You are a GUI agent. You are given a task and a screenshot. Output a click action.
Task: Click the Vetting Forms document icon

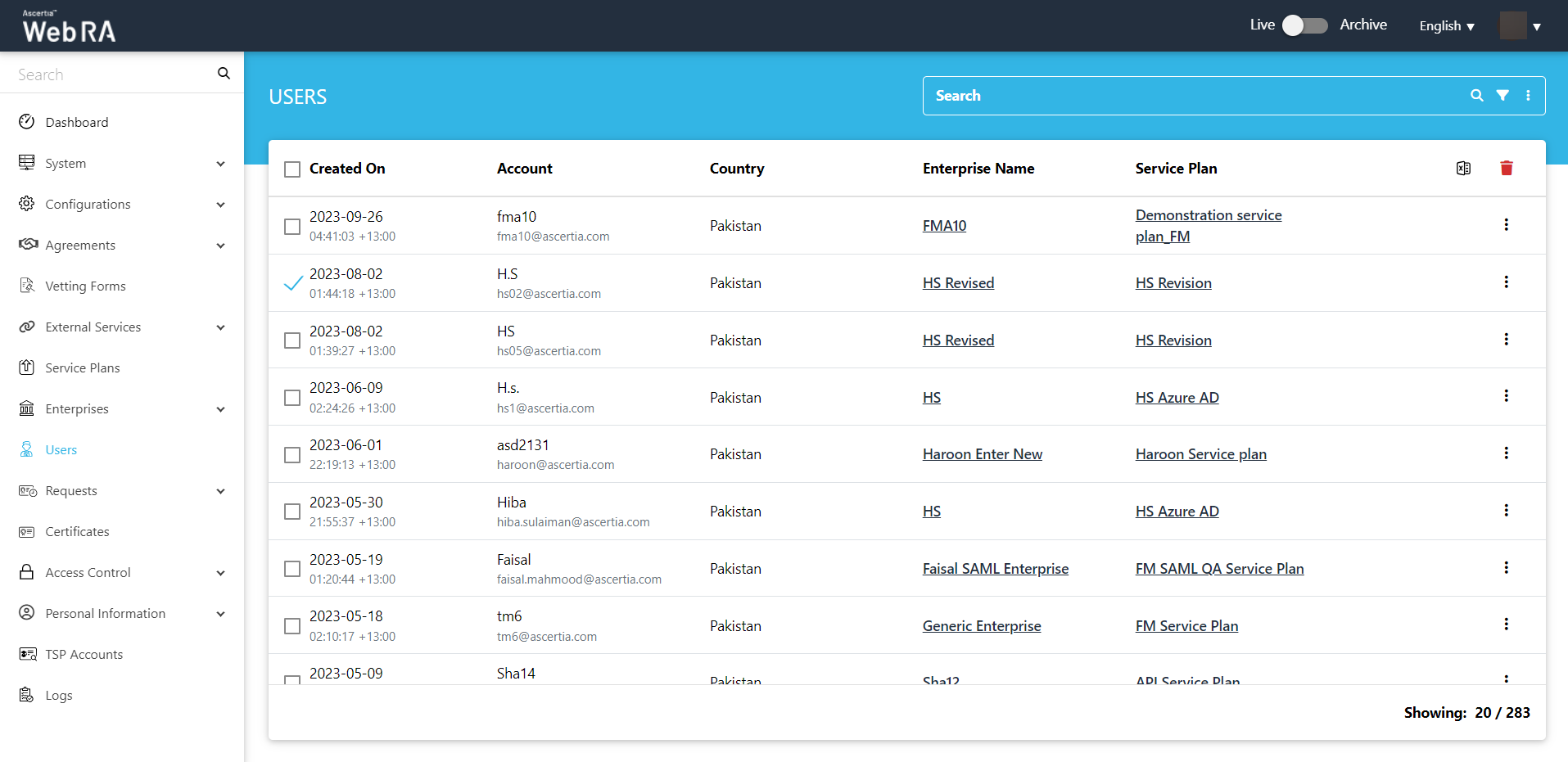click(27, 286)
